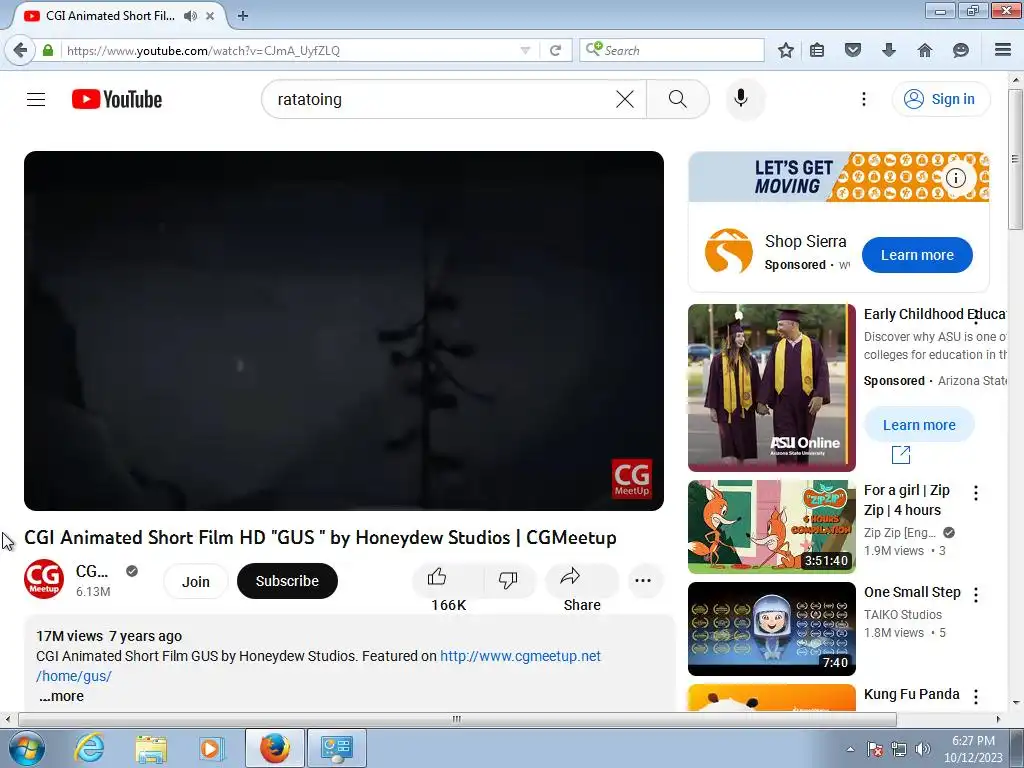
Task: Click the GUS video player
Action: 344,331
